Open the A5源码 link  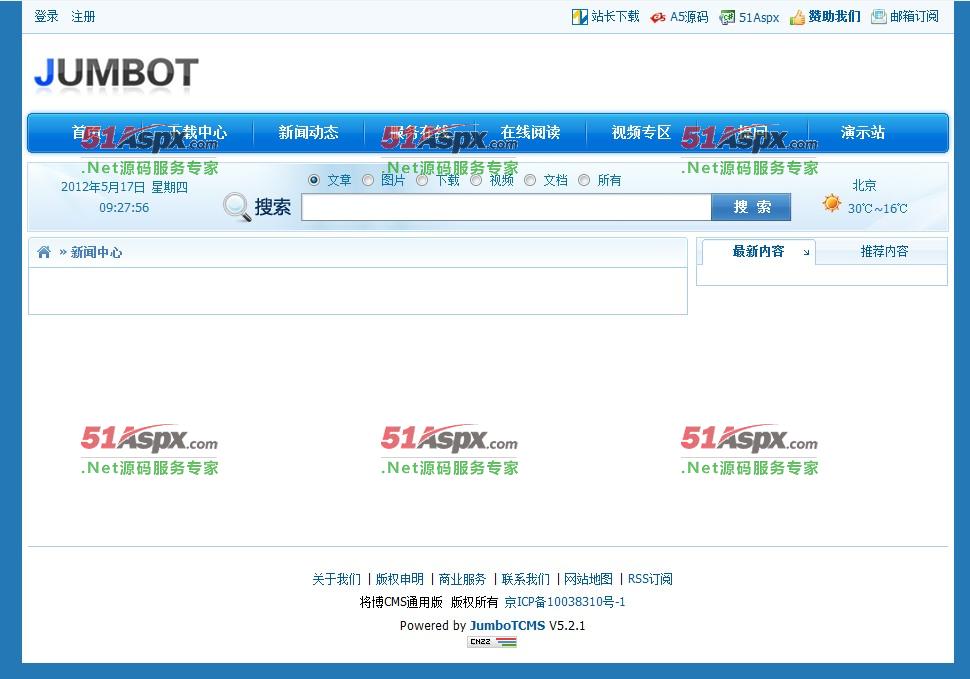pyautogui.click(x=689, y=17)
